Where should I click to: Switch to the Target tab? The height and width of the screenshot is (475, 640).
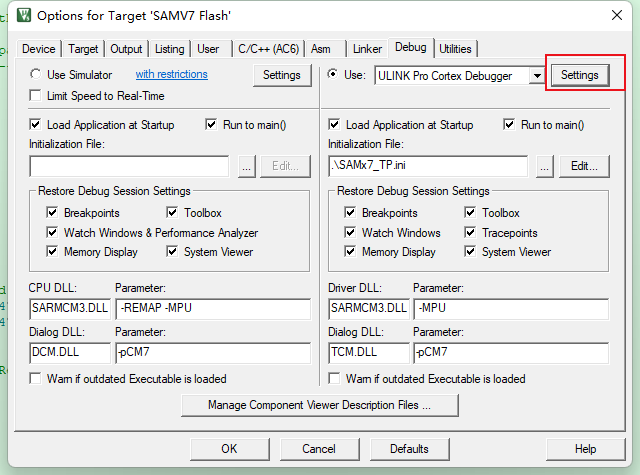click(x=83, y=49)
